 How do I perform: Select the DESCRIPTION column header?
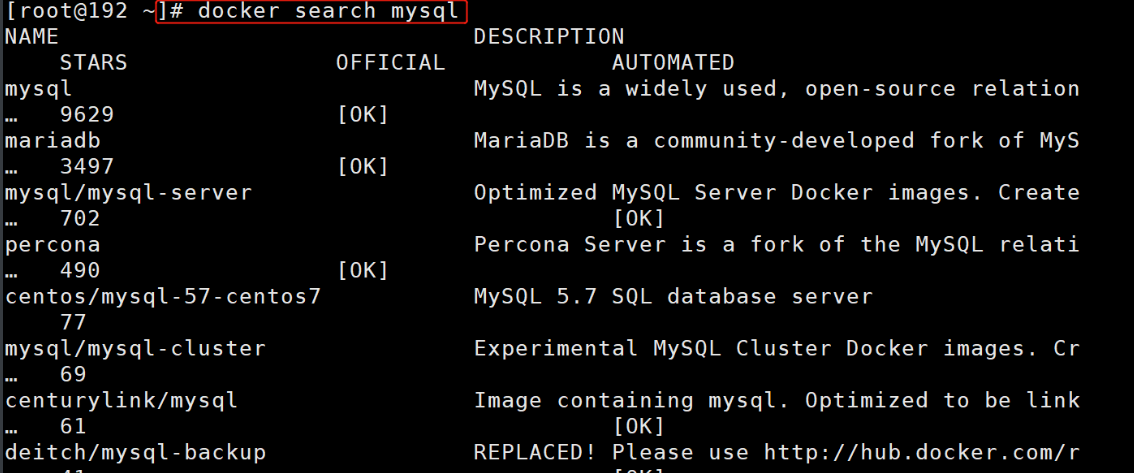pyautogui.click(x=548, y=37)
